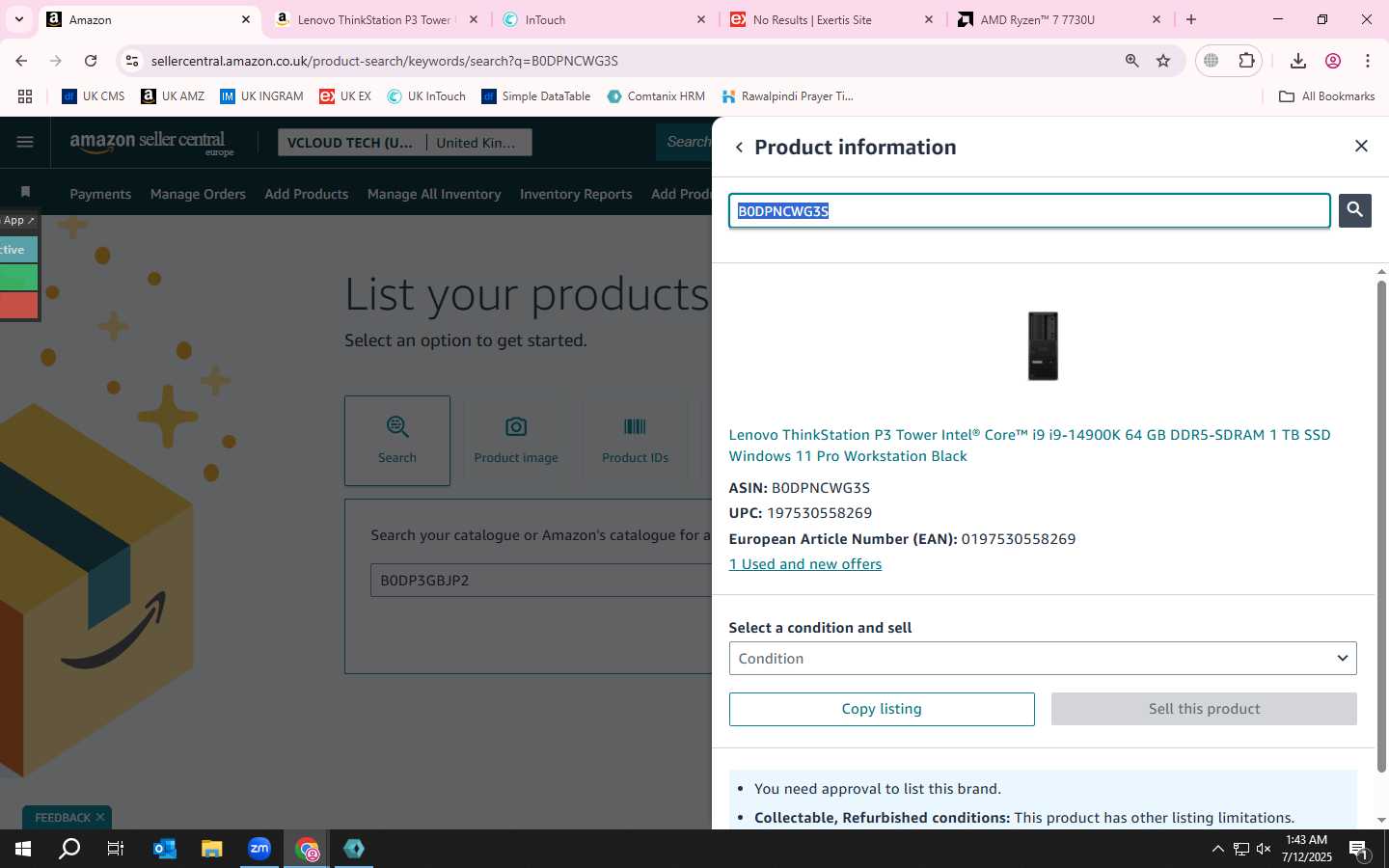Viewport: 1389px width, 868px height.
Task: Select the Product image option tile
Action: 516,440
